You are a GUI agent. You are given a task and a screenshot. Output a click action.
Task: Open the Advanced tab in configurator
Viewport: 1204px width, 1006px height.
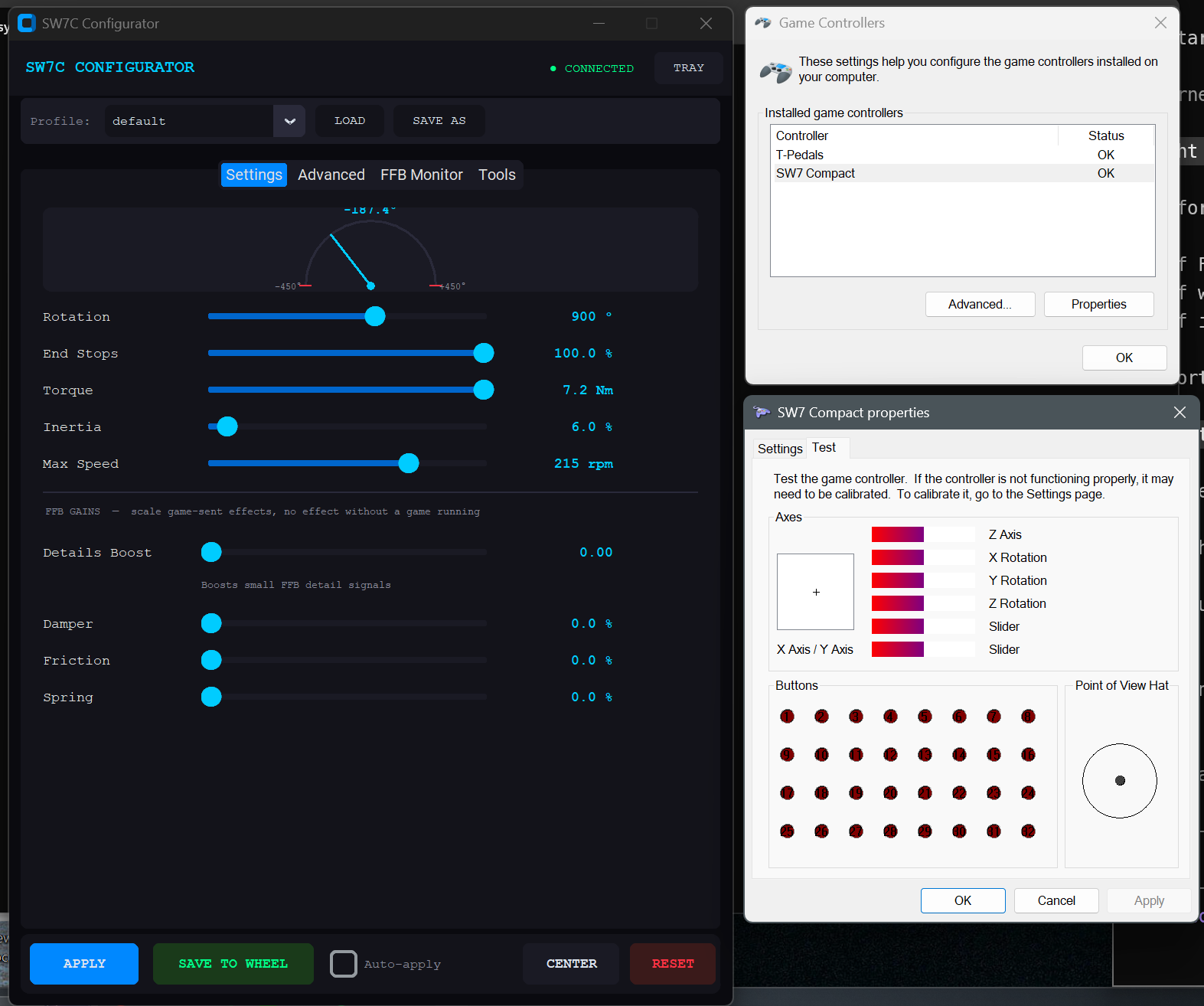click(331, 175)
